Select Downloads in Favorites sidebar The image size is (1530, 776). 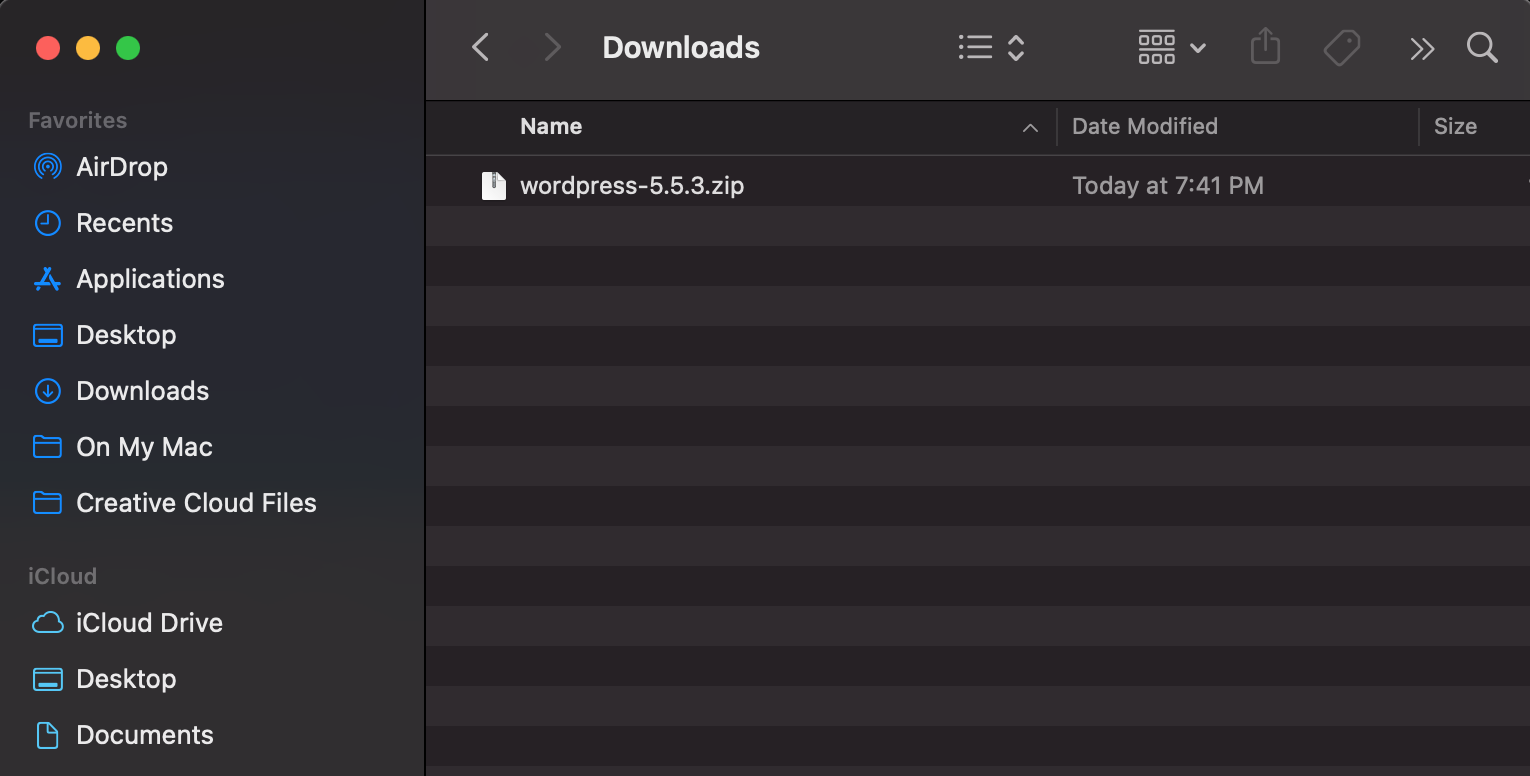click(142, 391)
